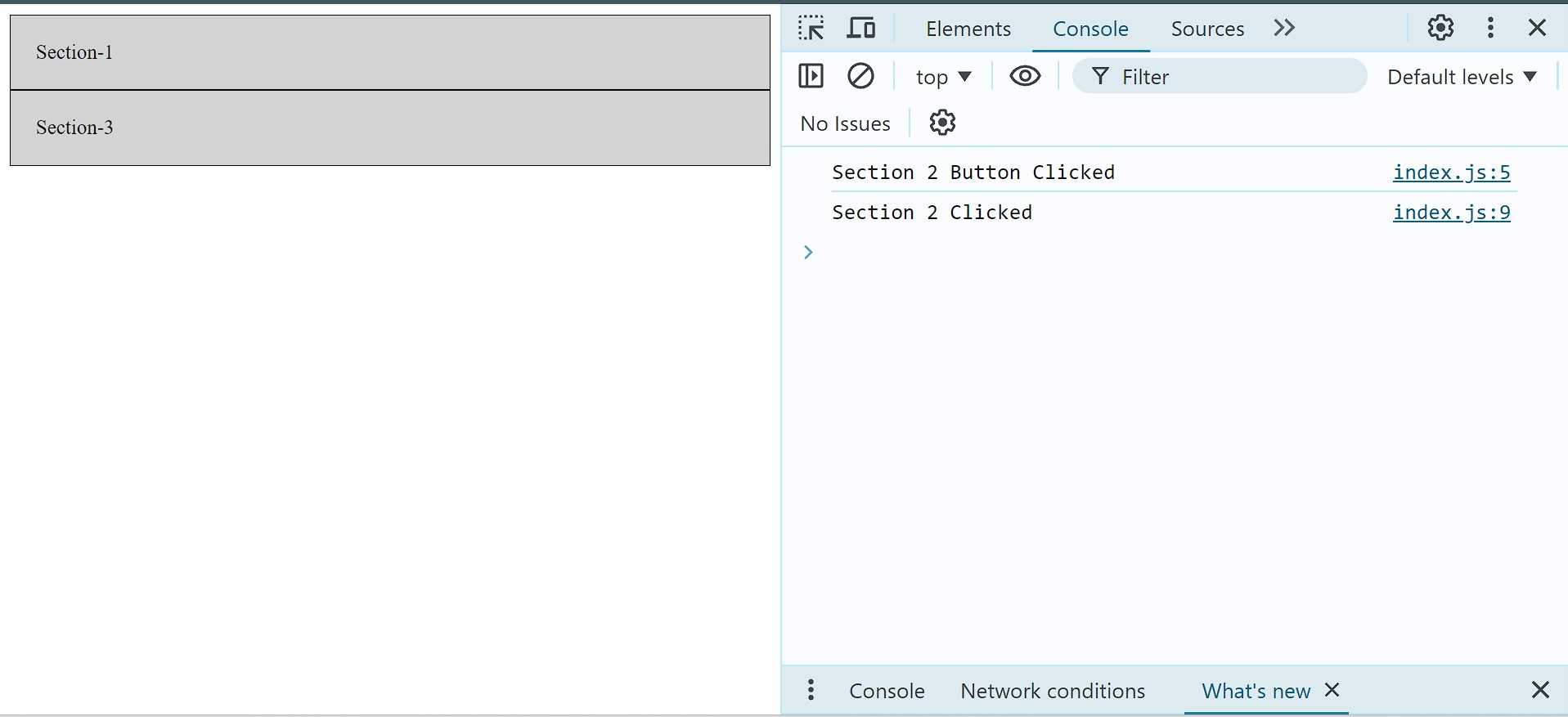Select the Console tab in bottom drawer

(x=887, y=691)
